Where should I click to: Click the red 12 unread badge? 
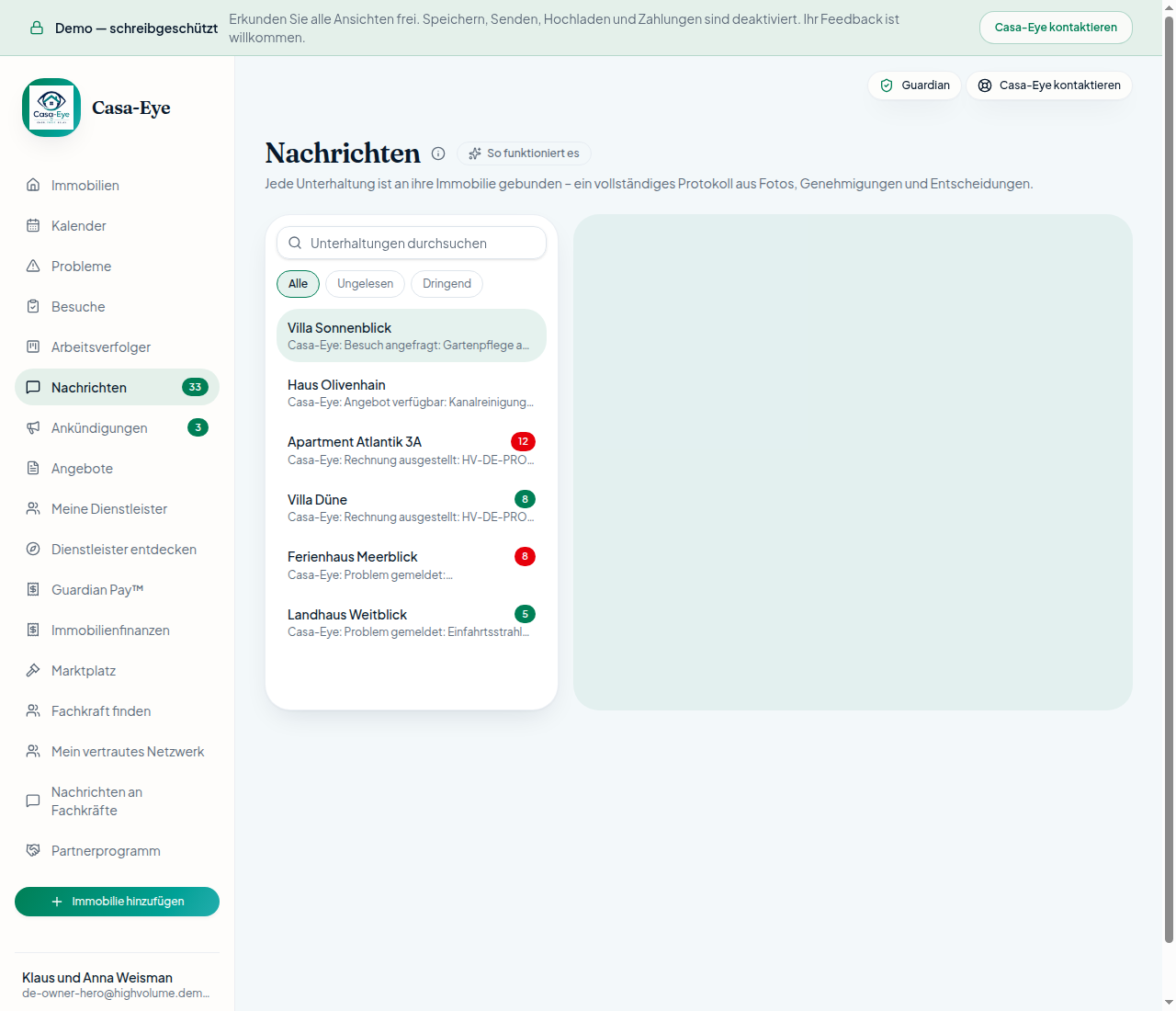523,441
